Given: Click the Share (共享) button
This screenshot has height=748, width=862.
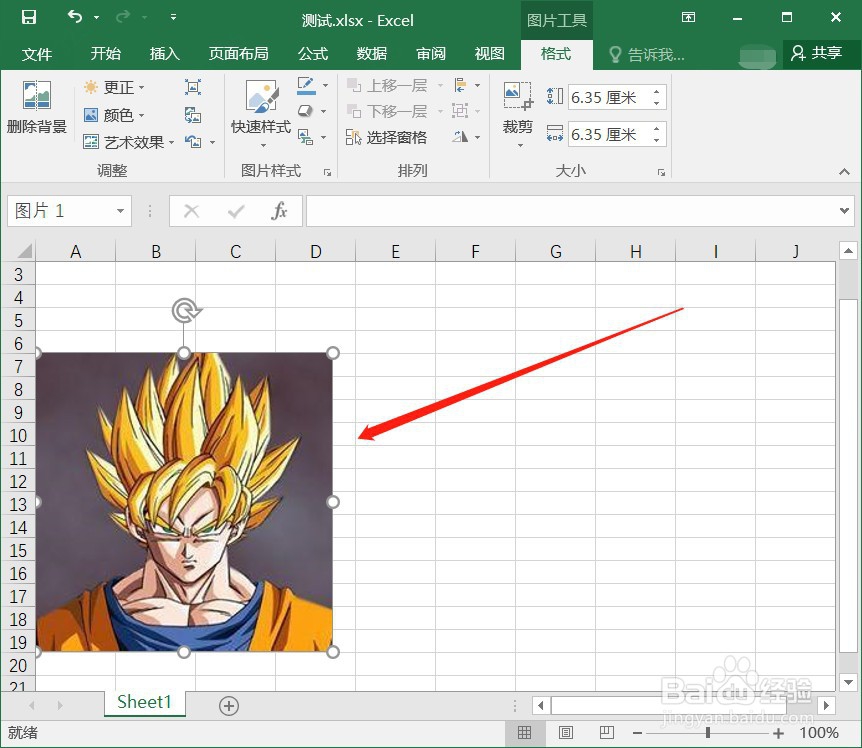Looking at the screenshot, I should (x=817, y=53).
